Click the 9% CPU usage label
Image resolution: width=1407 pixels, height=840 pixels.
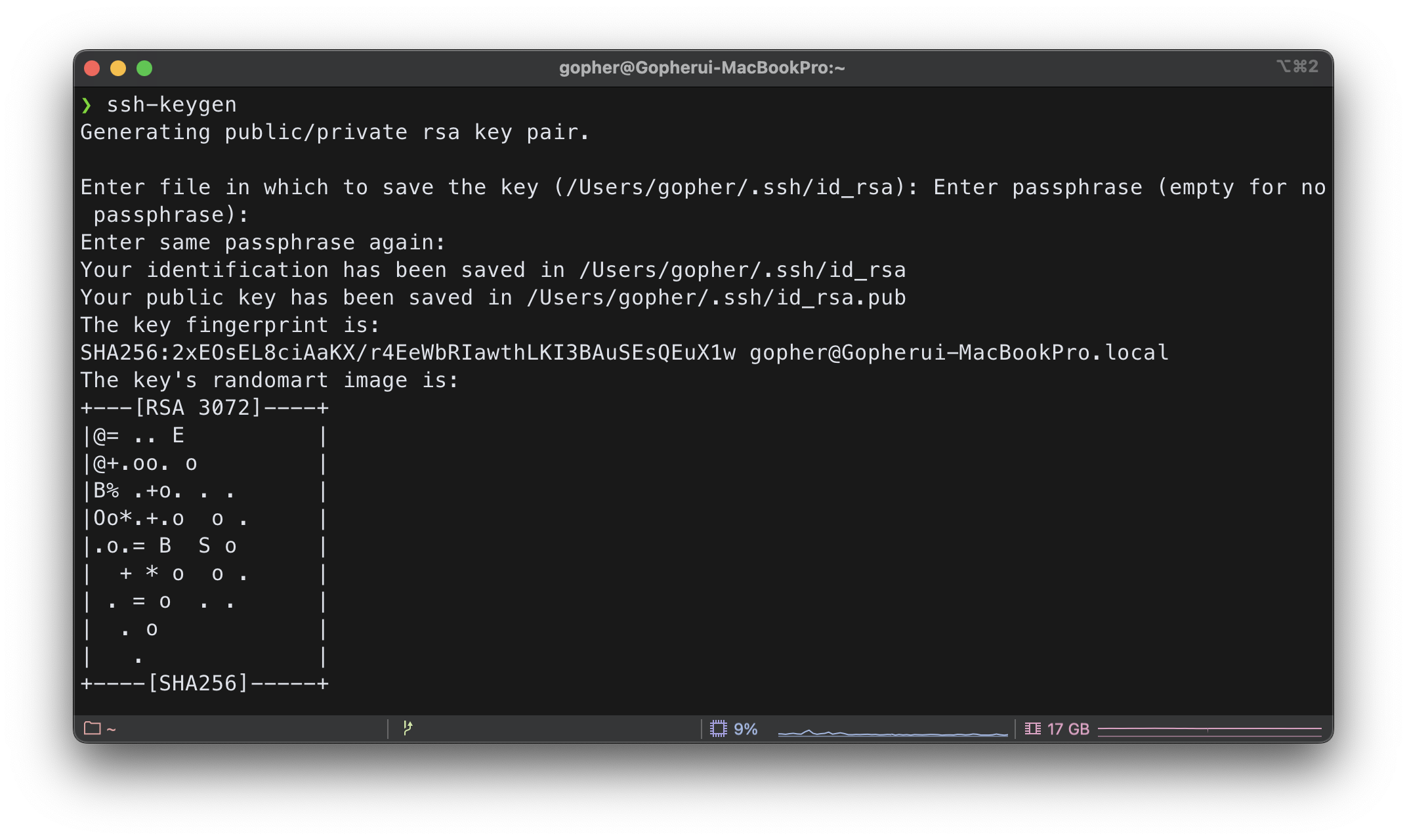(x=745, y=729)
